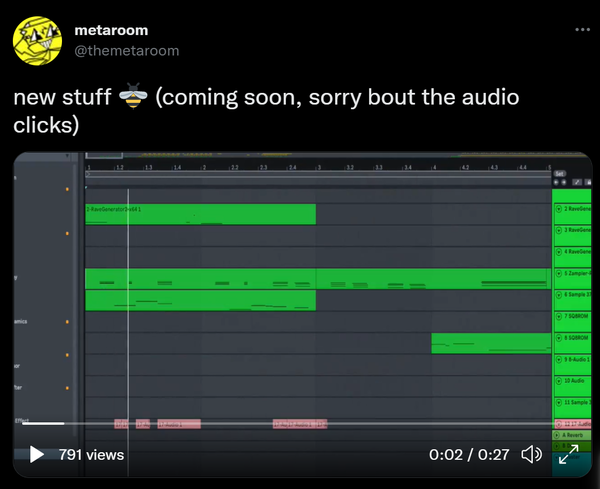The height and width of the screenshot is (489, 600).
Task: Toggle the lock envelopes icon
Action: [588, 182]
